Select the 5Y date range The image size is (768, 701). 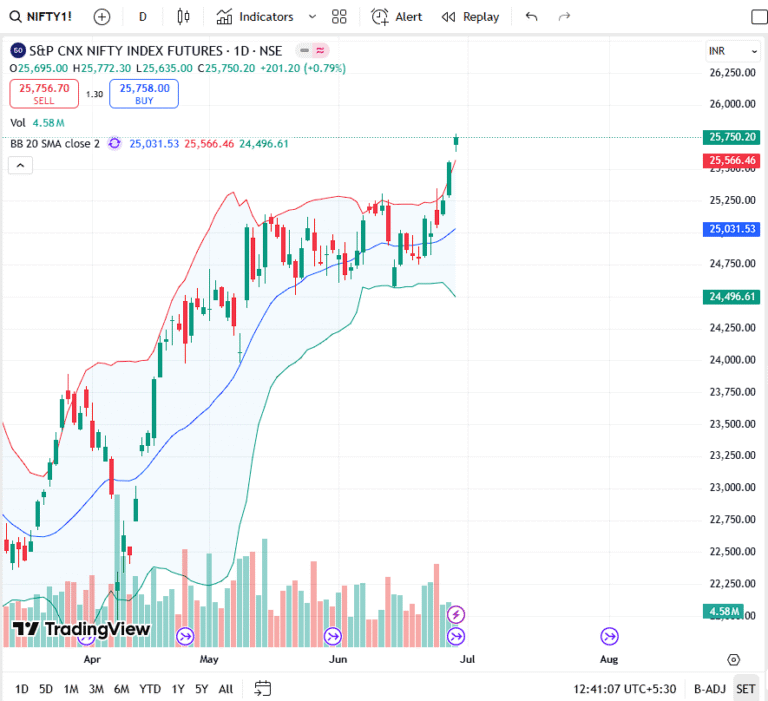pyautogui.click(x=201, y=689)
